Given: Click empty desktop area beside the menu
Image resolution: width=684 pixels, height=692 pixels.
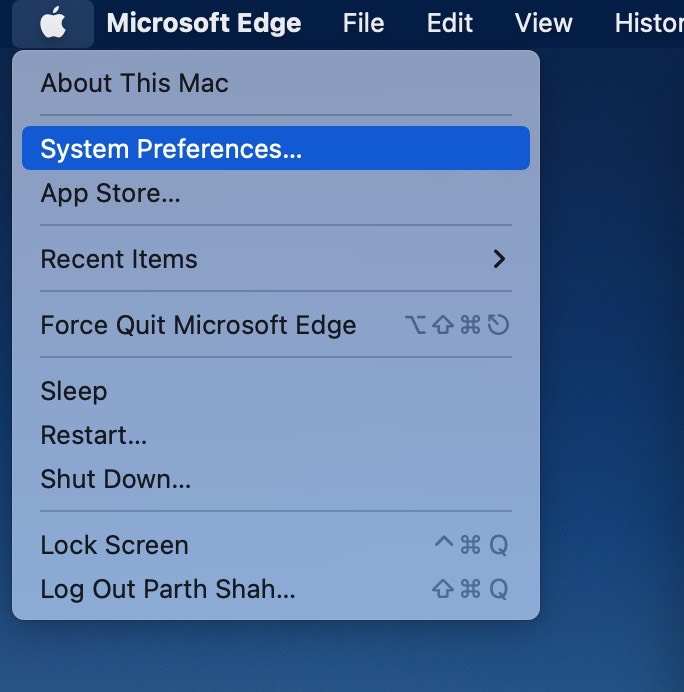Looking at the screenshot, I should tap(613, 353).
